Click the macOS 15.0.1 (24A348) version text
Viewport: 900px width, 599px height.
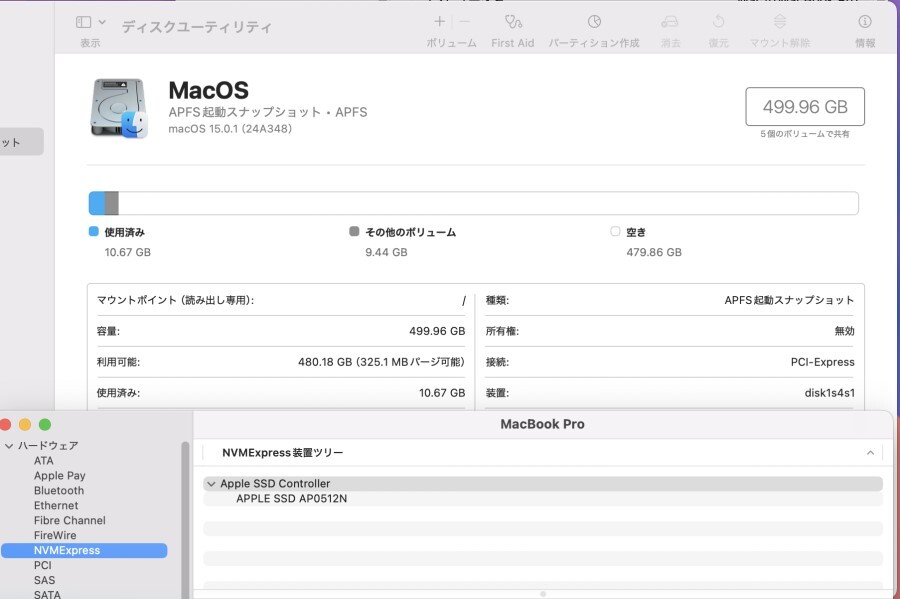click(230, 129)
